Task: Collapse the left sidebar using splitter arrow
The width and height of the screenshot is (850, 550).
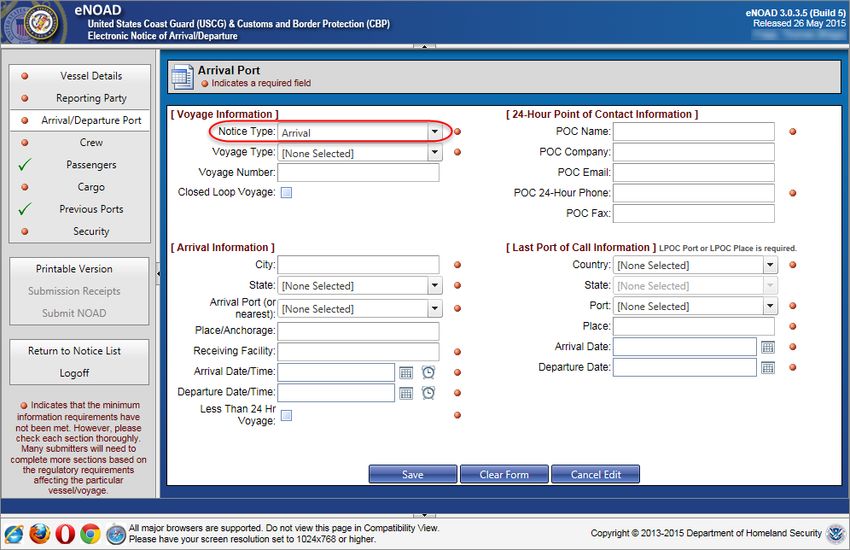Action: click(158, 274)
